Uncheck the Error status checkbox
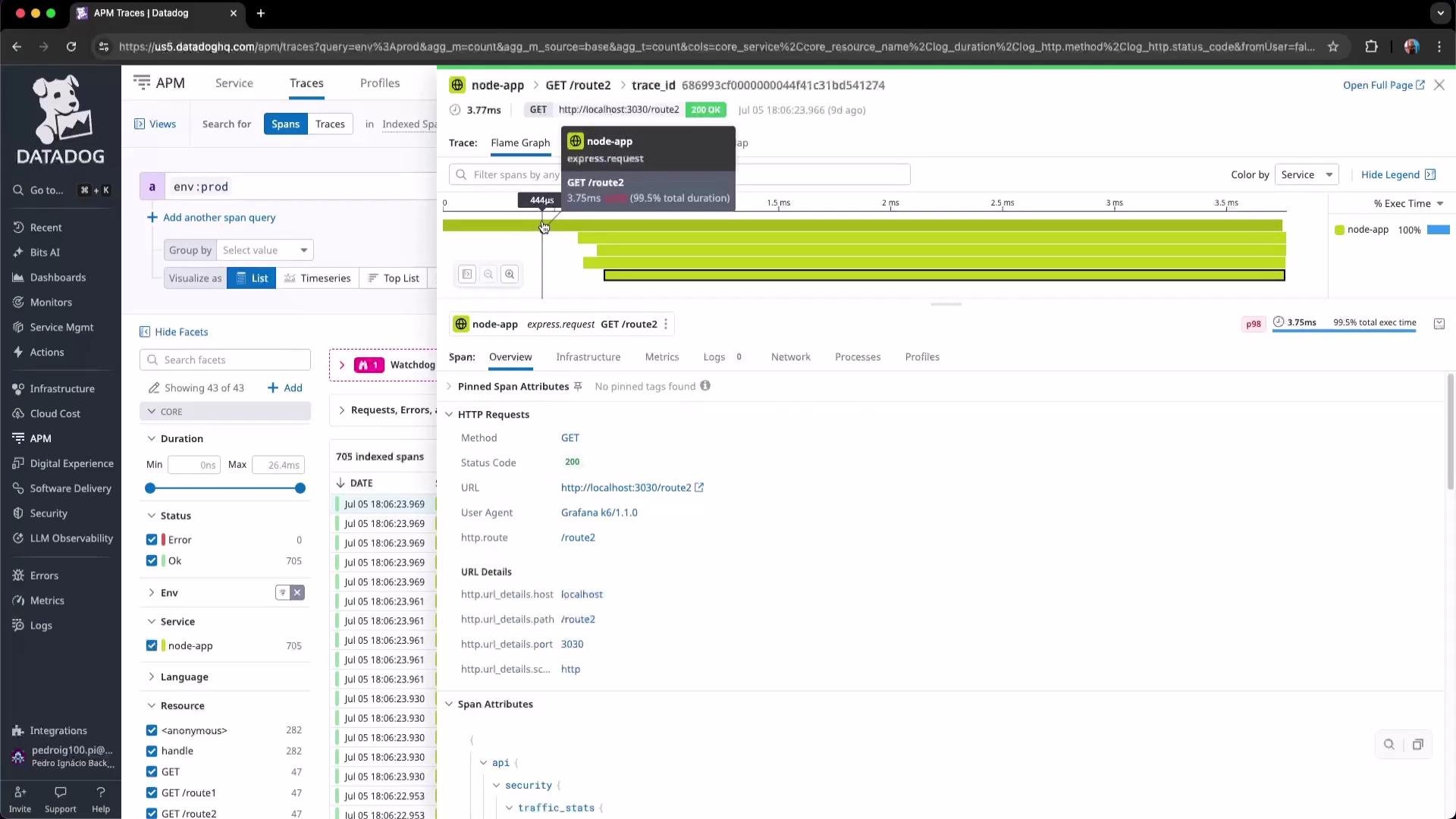 click(152, 540)
